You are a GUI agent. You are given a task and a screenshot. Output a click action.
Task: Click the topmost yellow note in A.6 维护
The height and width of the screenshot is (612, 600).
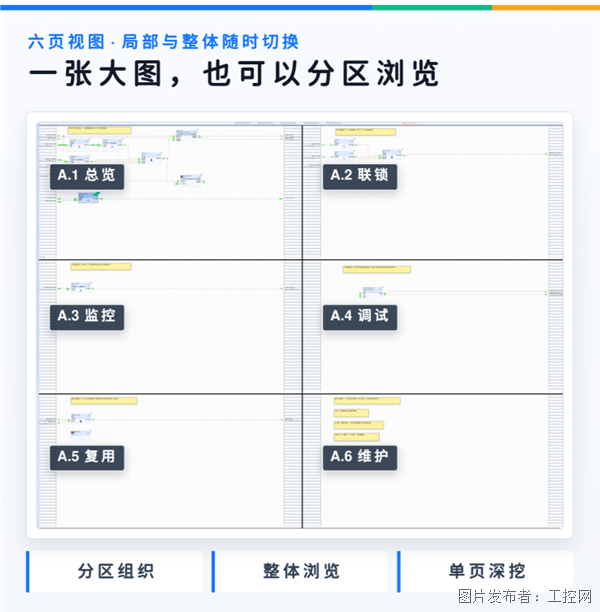pyautogui.click(x=367, y=400)
